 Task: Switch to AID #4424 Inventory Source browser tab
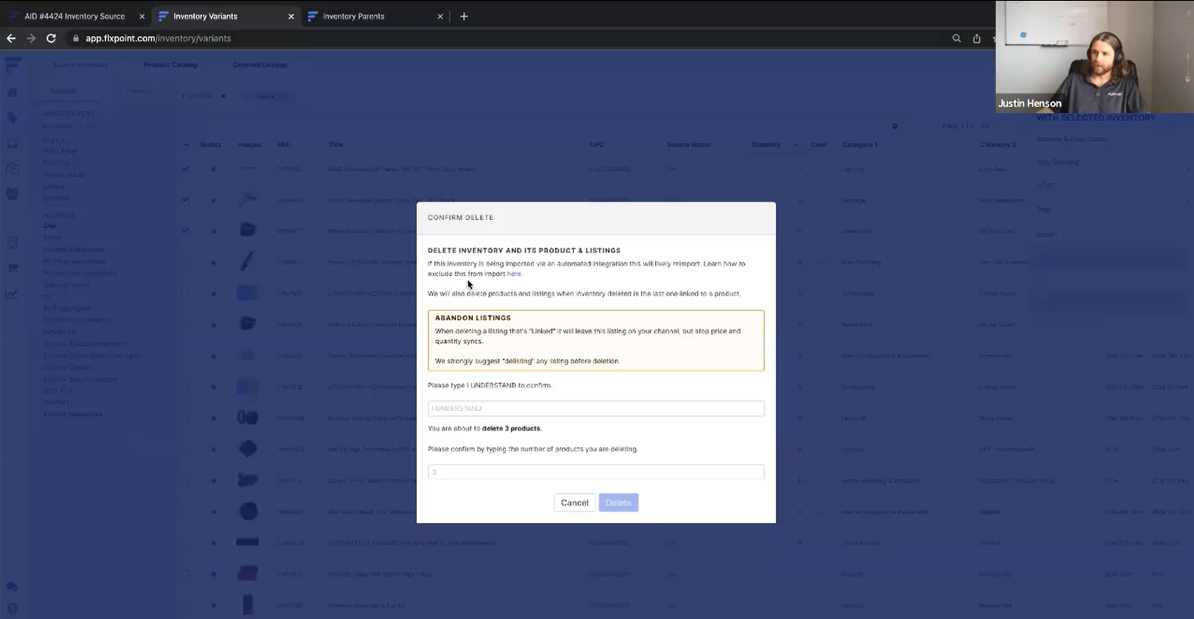[75, 16]
